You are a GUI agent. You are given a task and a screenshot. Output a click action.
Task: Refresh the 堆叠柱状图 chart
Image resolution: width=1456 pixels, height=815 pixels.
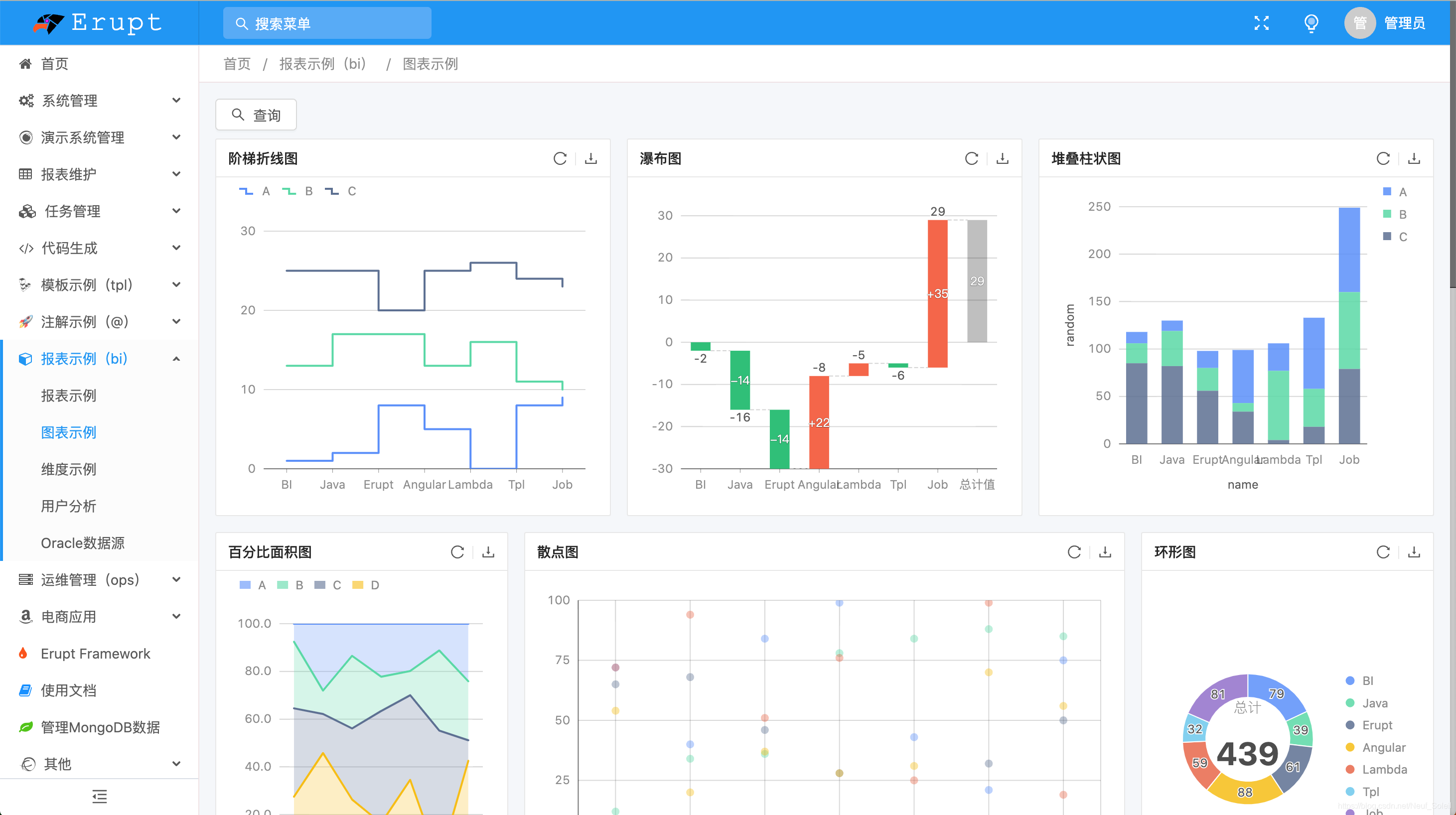[x=1383, y=159]
